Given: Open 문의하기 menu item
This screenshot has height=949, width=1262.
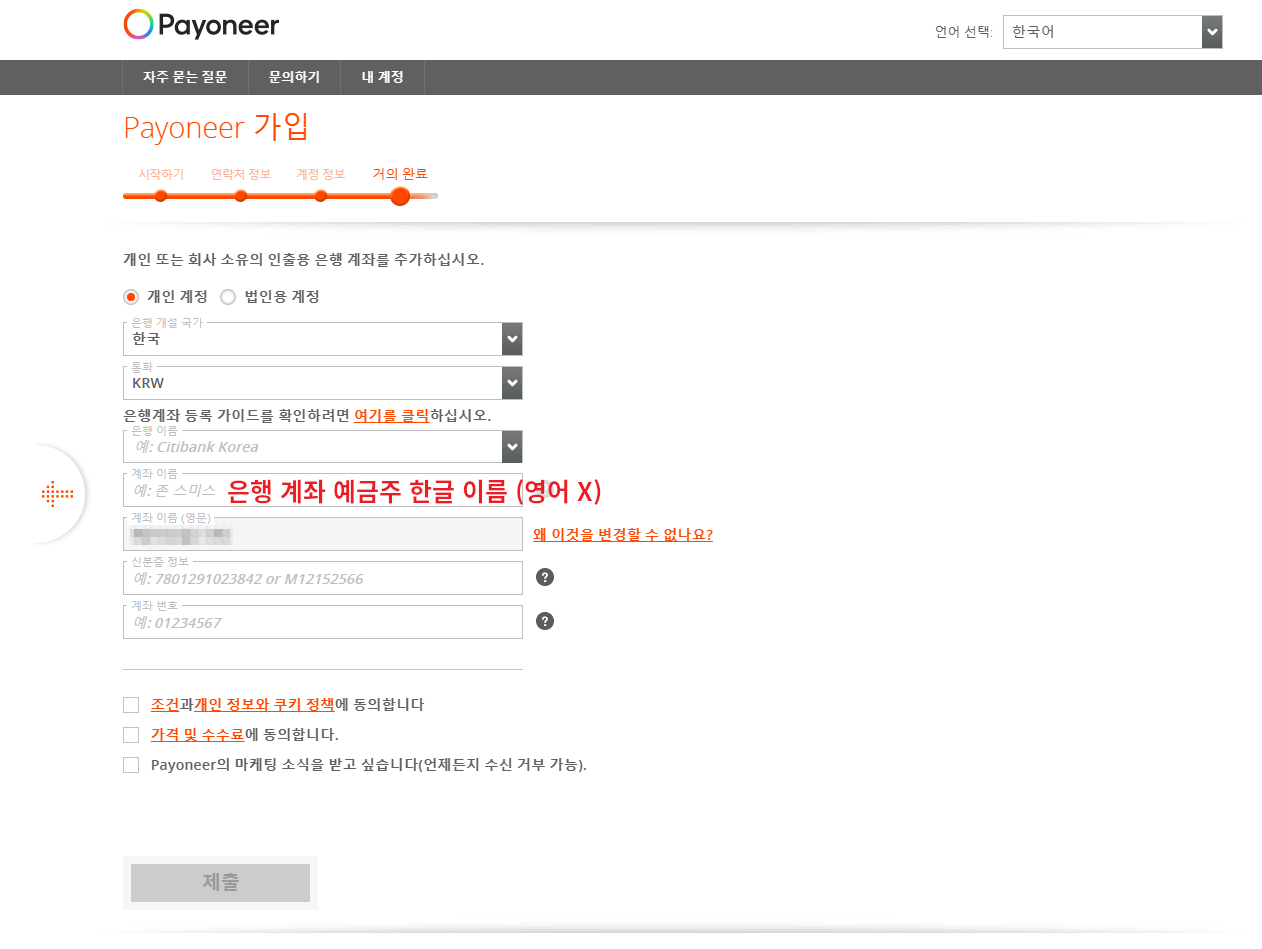Looking at the screenshot, I should tap(294, 77).
